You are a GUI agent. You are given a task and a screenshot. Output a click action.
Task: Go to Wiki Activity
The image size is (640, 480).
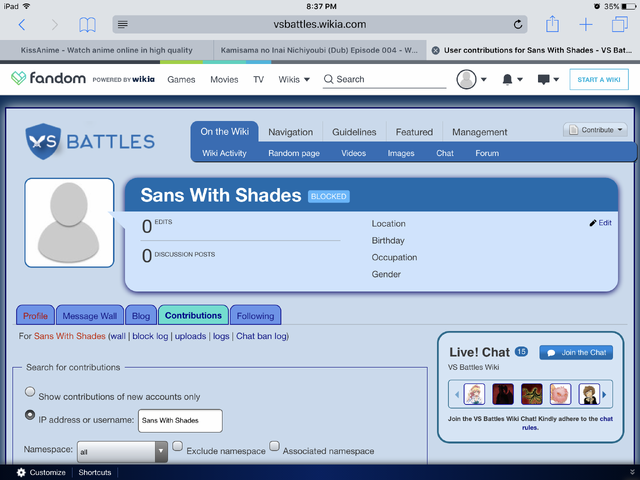224,153
